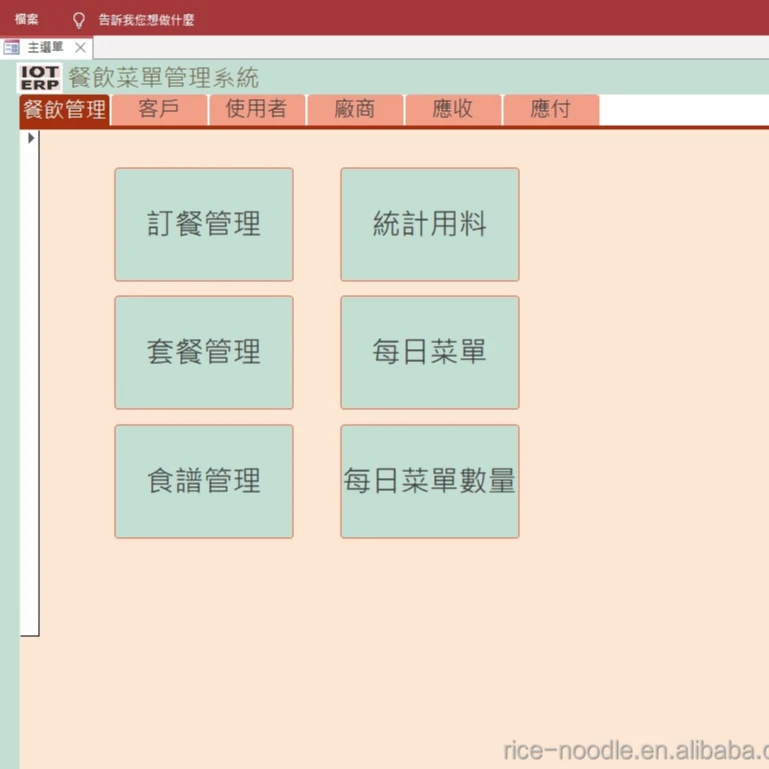Click the 告訴我您想做什麼 search box
The image size is (769, 769).
[x=146, y=20]
